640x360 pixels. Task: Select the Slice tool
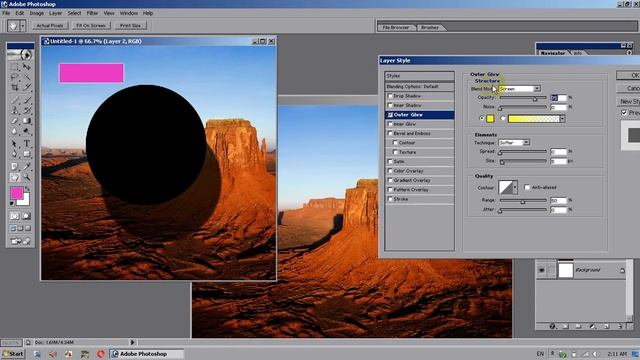click(x=27, y=87)
